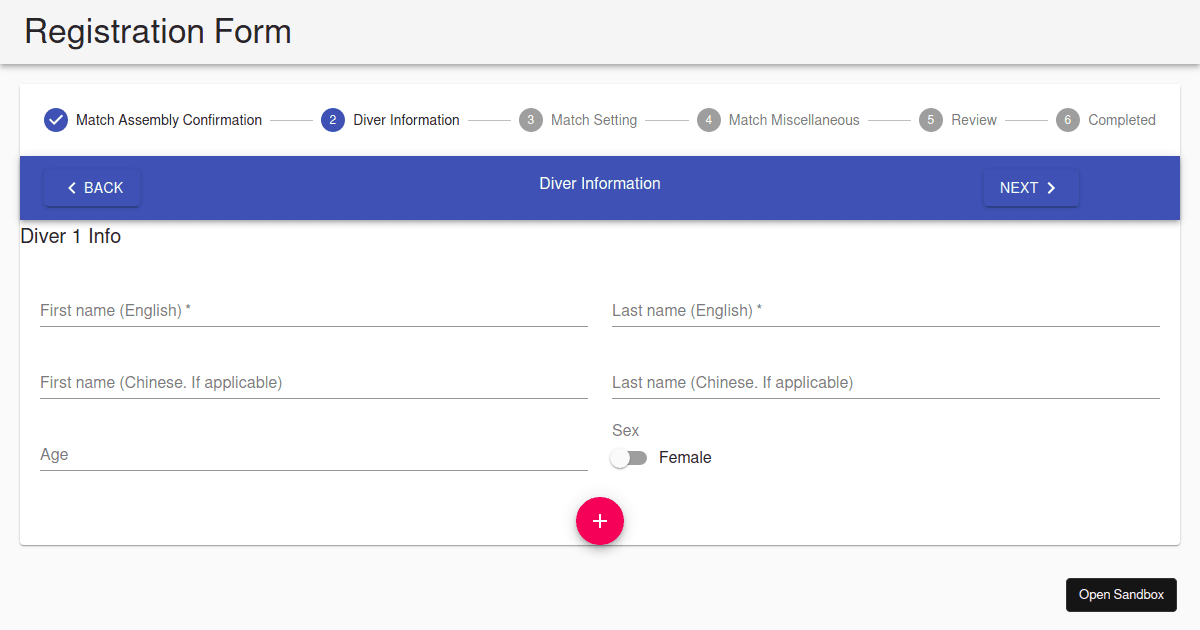Click the pink plus button to add a diver
This screenshot has width=1200, height=630.
(600, 521)
